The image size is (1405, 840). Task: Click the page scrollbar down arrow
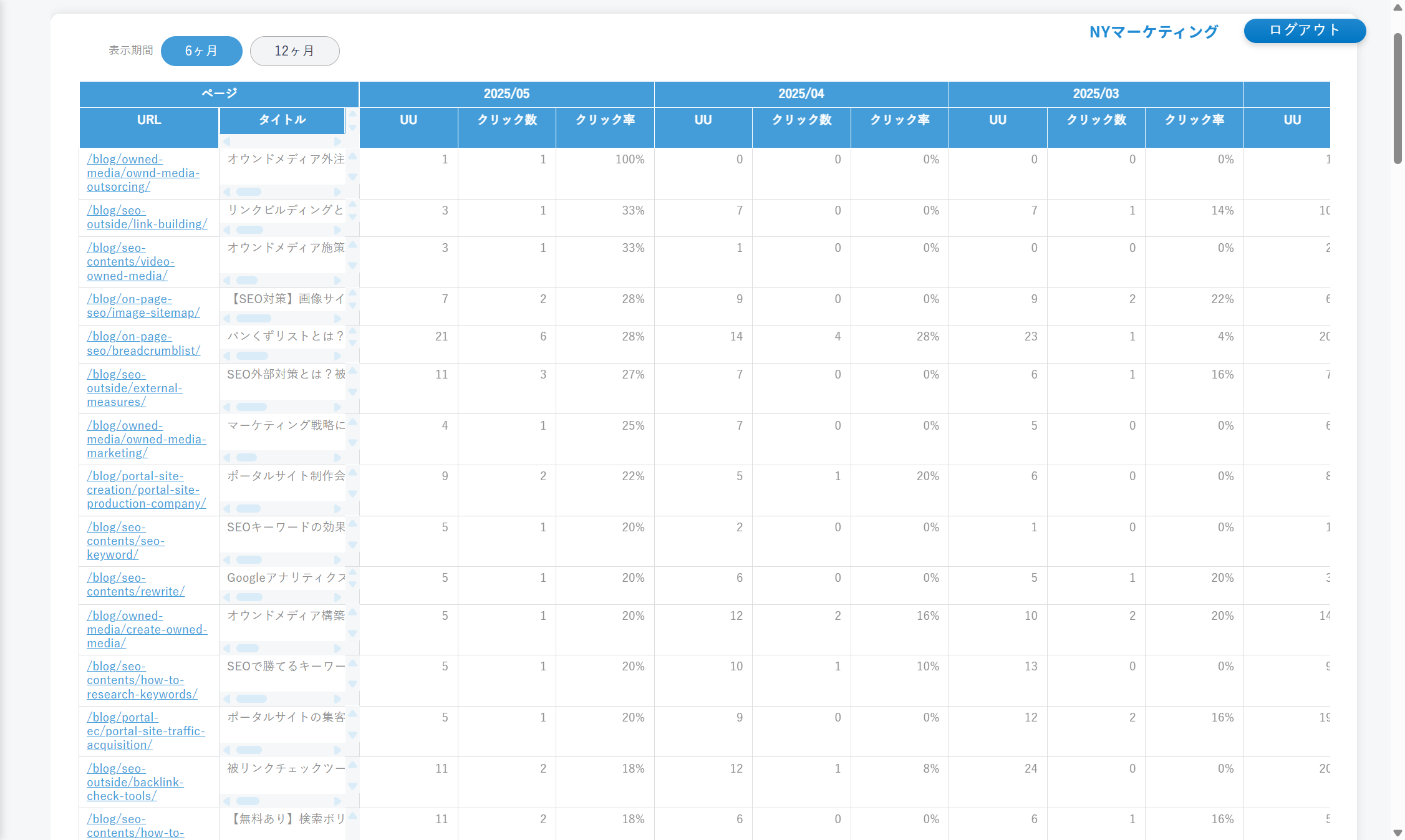coord(1398,833)
